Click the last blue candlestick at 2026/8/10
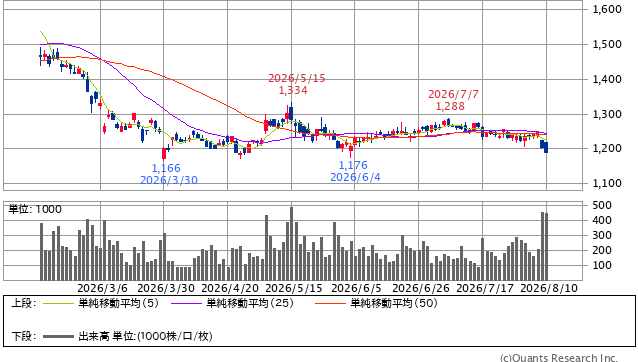Viewport: 638px width, 362px height. point(546,148)
